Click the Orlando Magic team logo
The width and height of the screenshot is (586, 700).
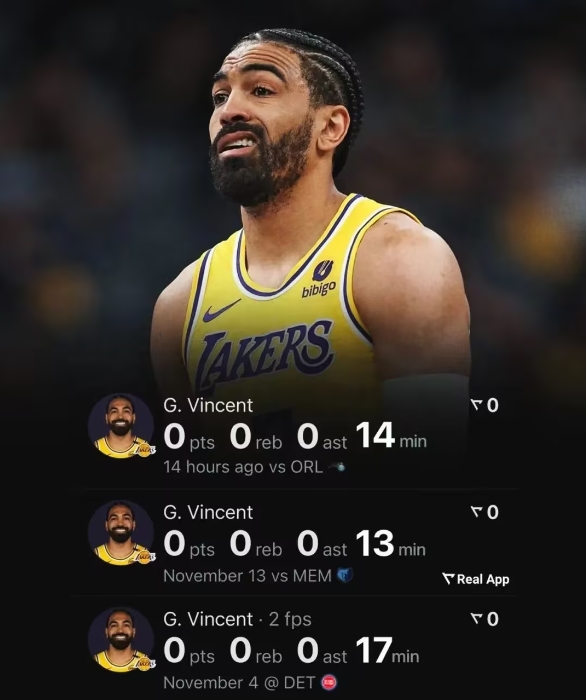pyautogui.click(x=337, y=467)
